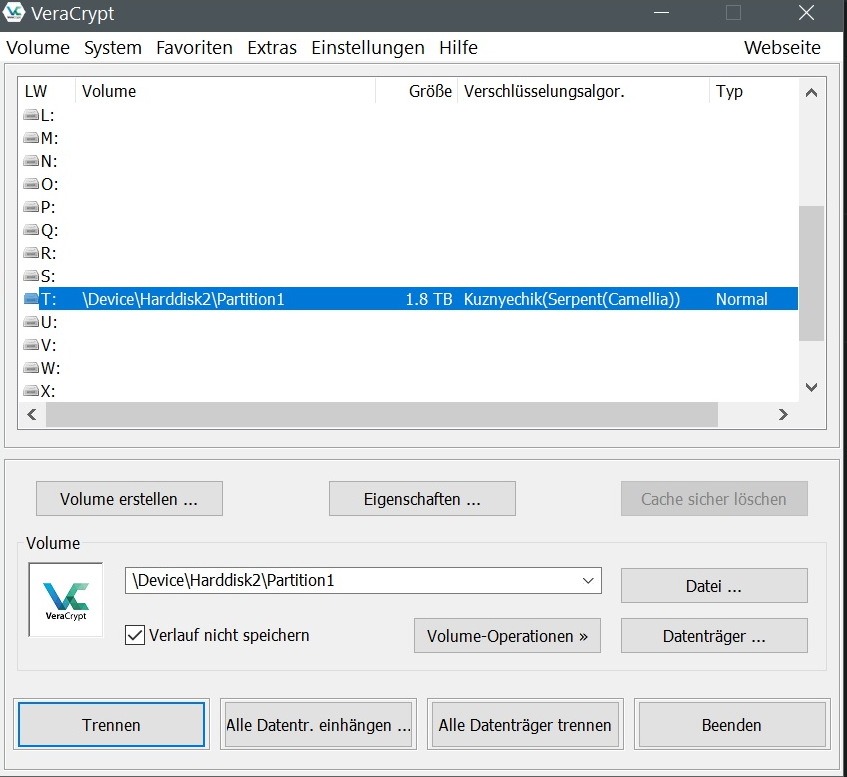Click the O: drive slot icon
The image size is (847, 777).
click(31, 184)
